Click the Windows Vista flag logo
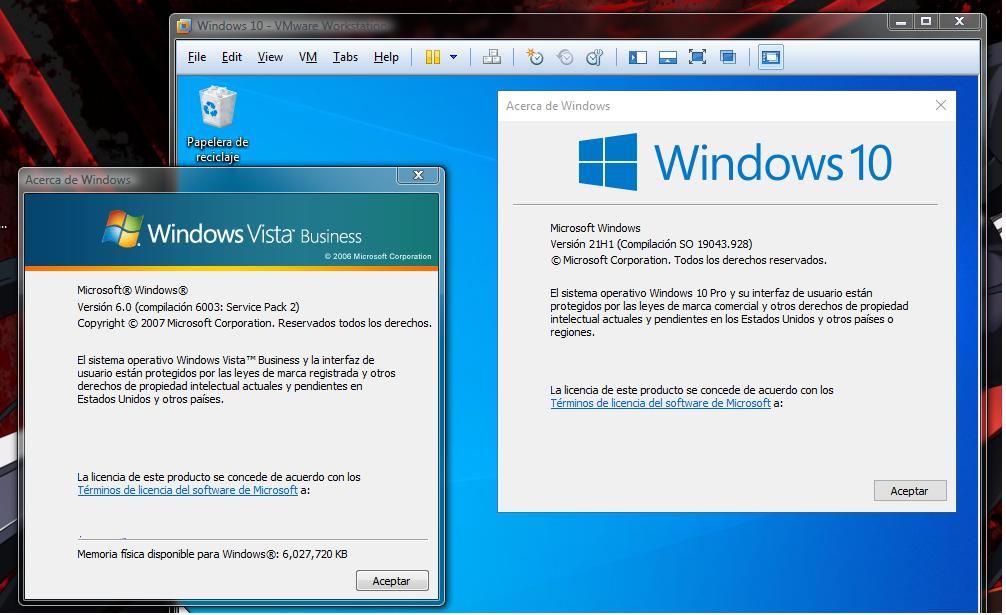This screenshot has height=615, width=1006. [123, 228]
